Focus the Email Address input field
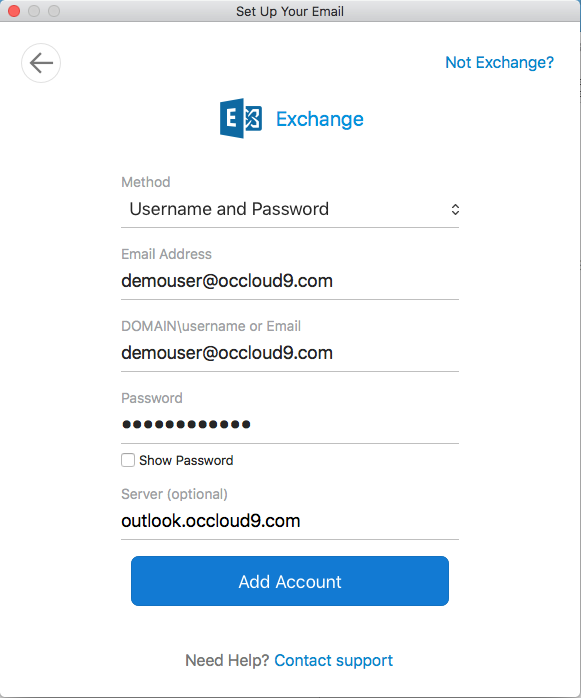Image resolution: width=581 pixels, height=698 pixels. [x=290, y=281]
